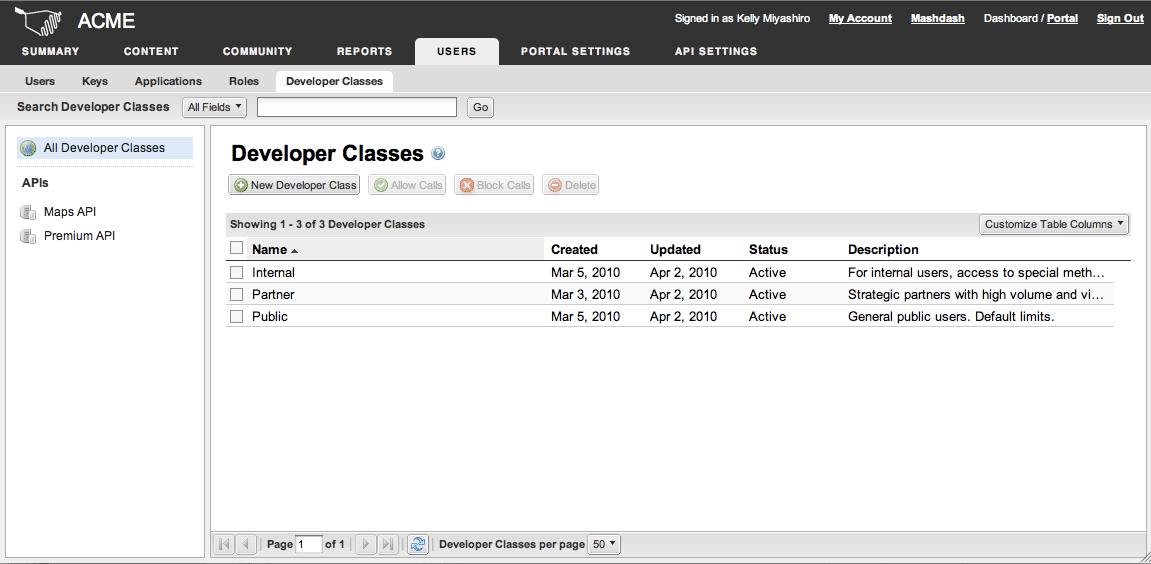Click the Allow Calls button
Viewport: 1151px width, 564px height.
click(x=407, y=185)
